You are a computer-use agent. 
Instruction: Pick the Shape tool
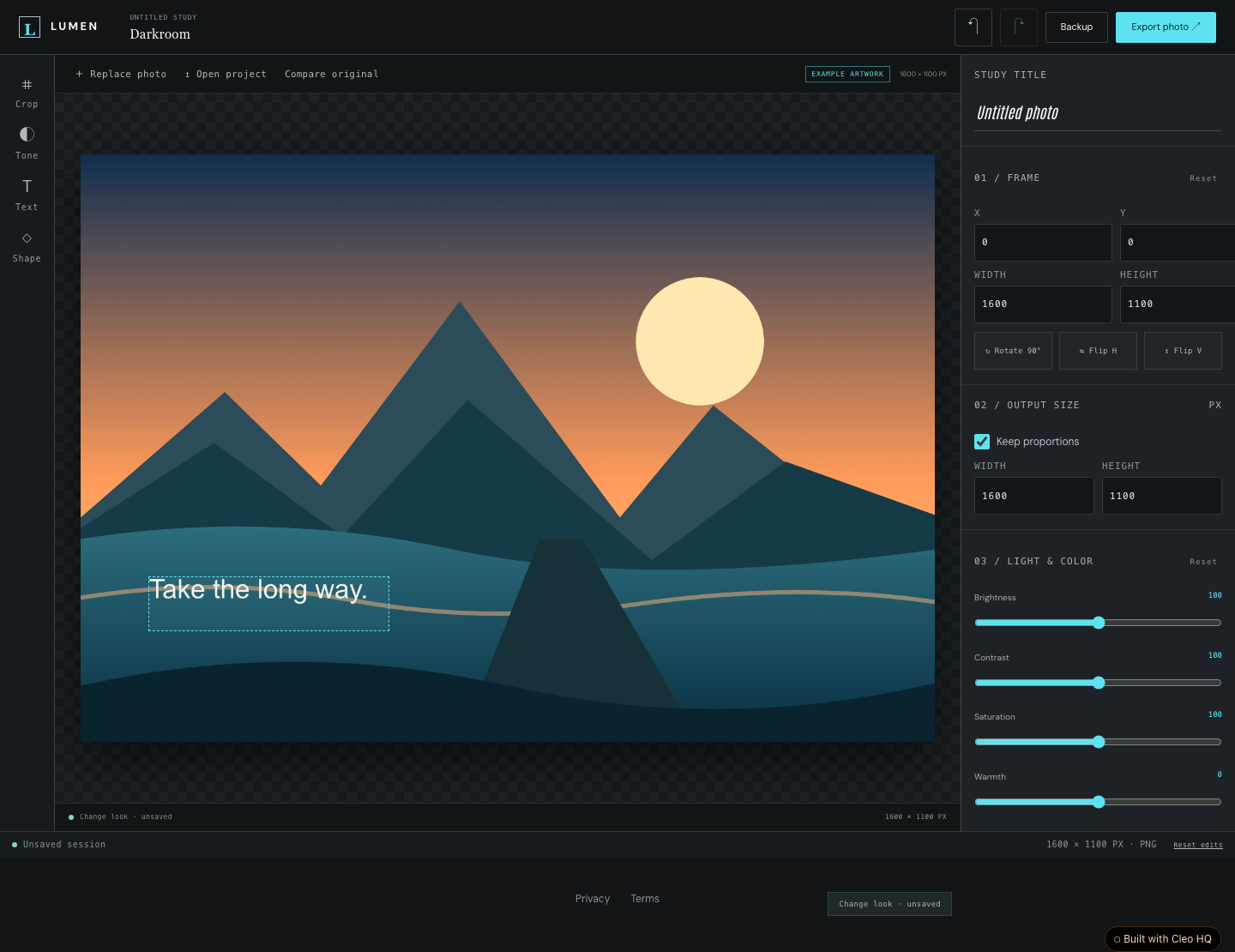tap(27, 246)
